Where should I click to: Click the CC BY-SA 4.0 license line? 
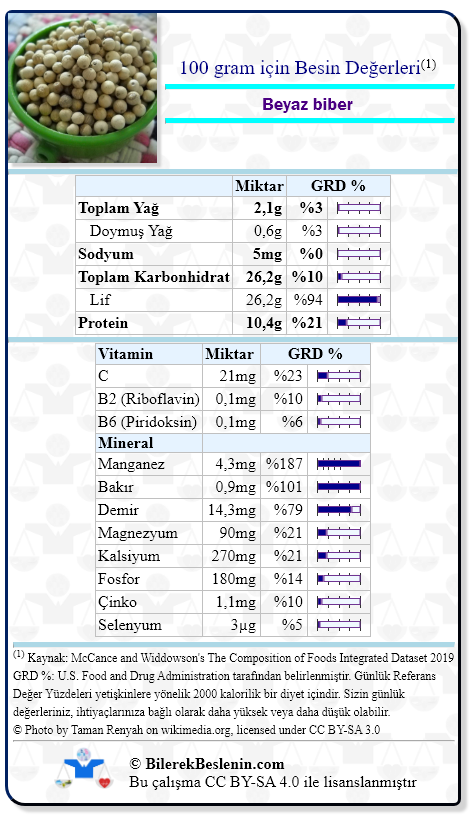coord(273,782)
